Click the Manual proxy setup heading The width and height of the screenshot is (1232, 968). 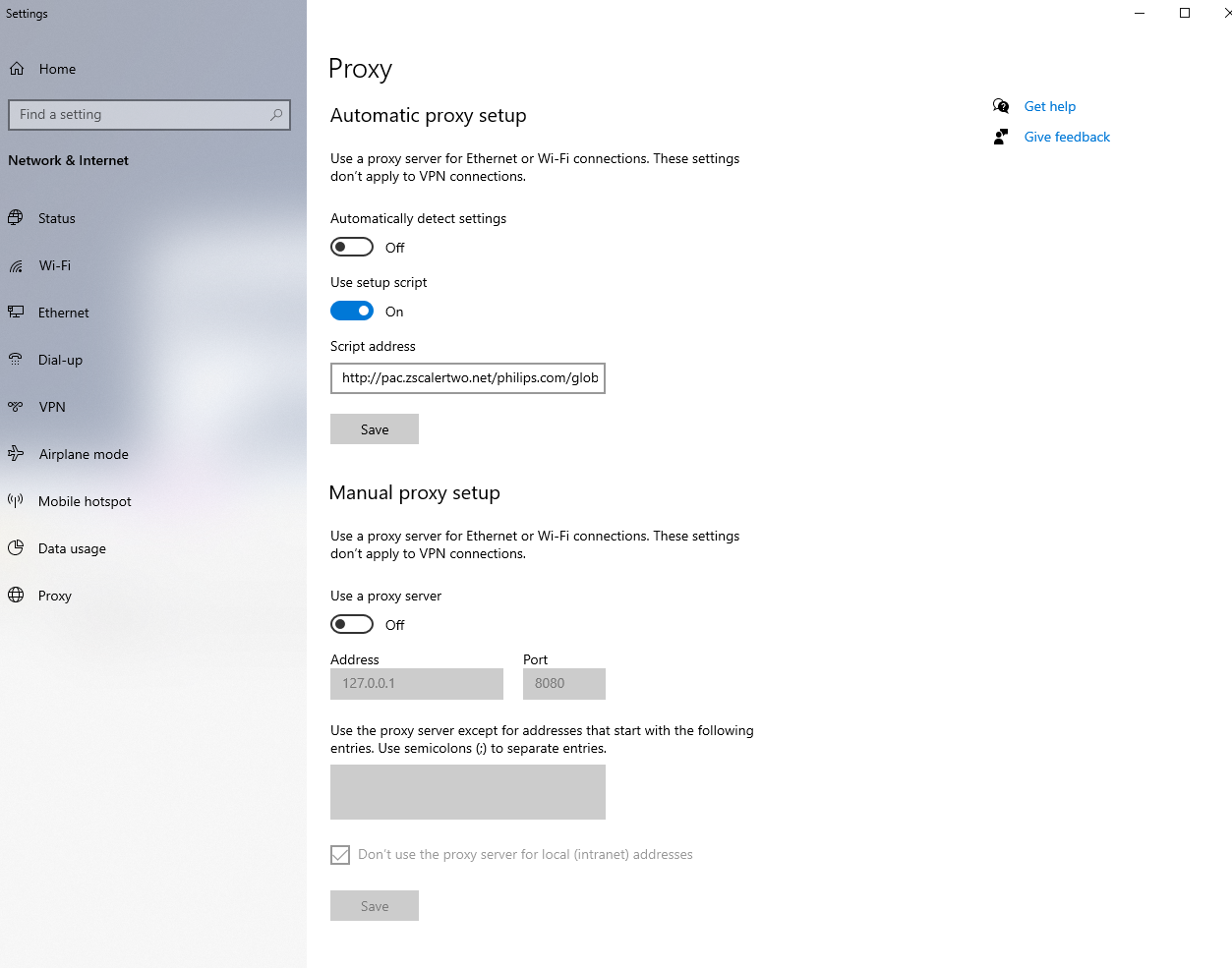point(415,492)
